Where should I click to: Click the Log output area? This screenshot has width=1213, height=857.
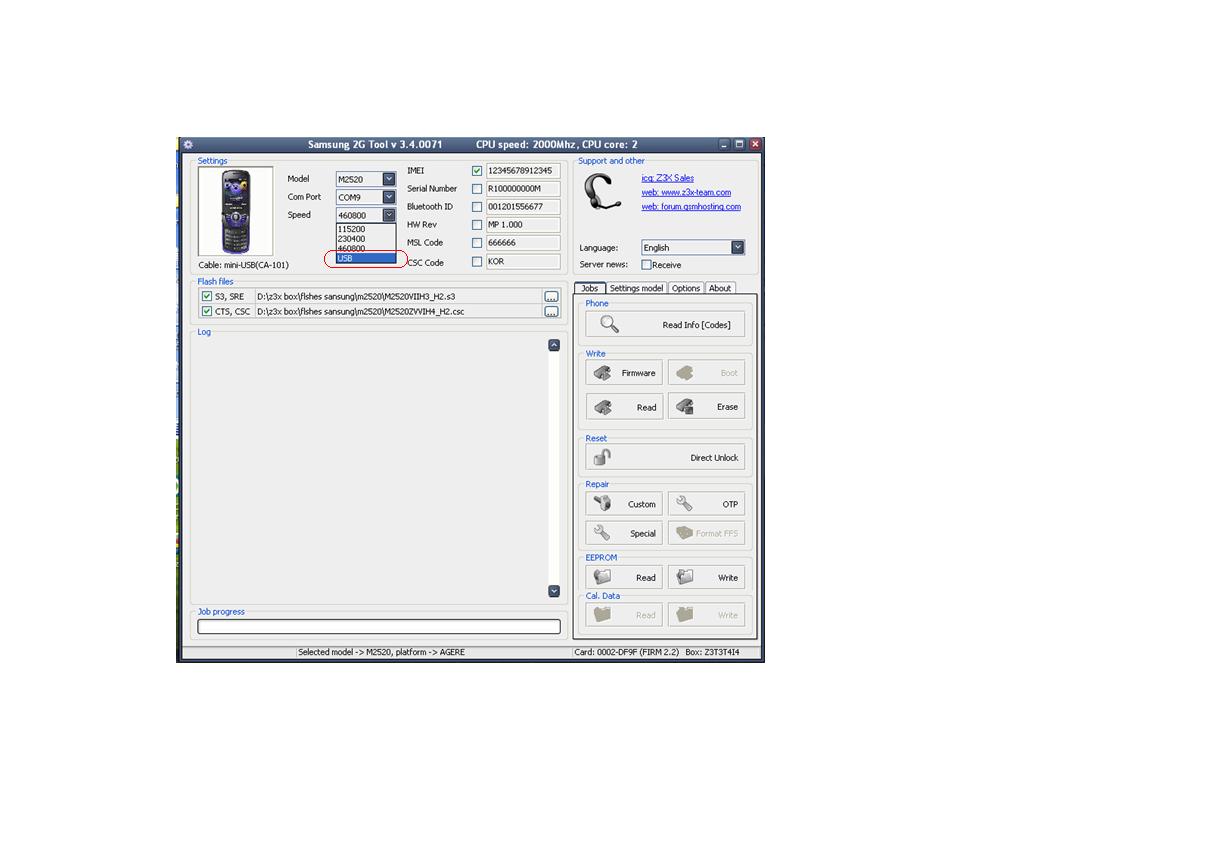pos(370,468)
